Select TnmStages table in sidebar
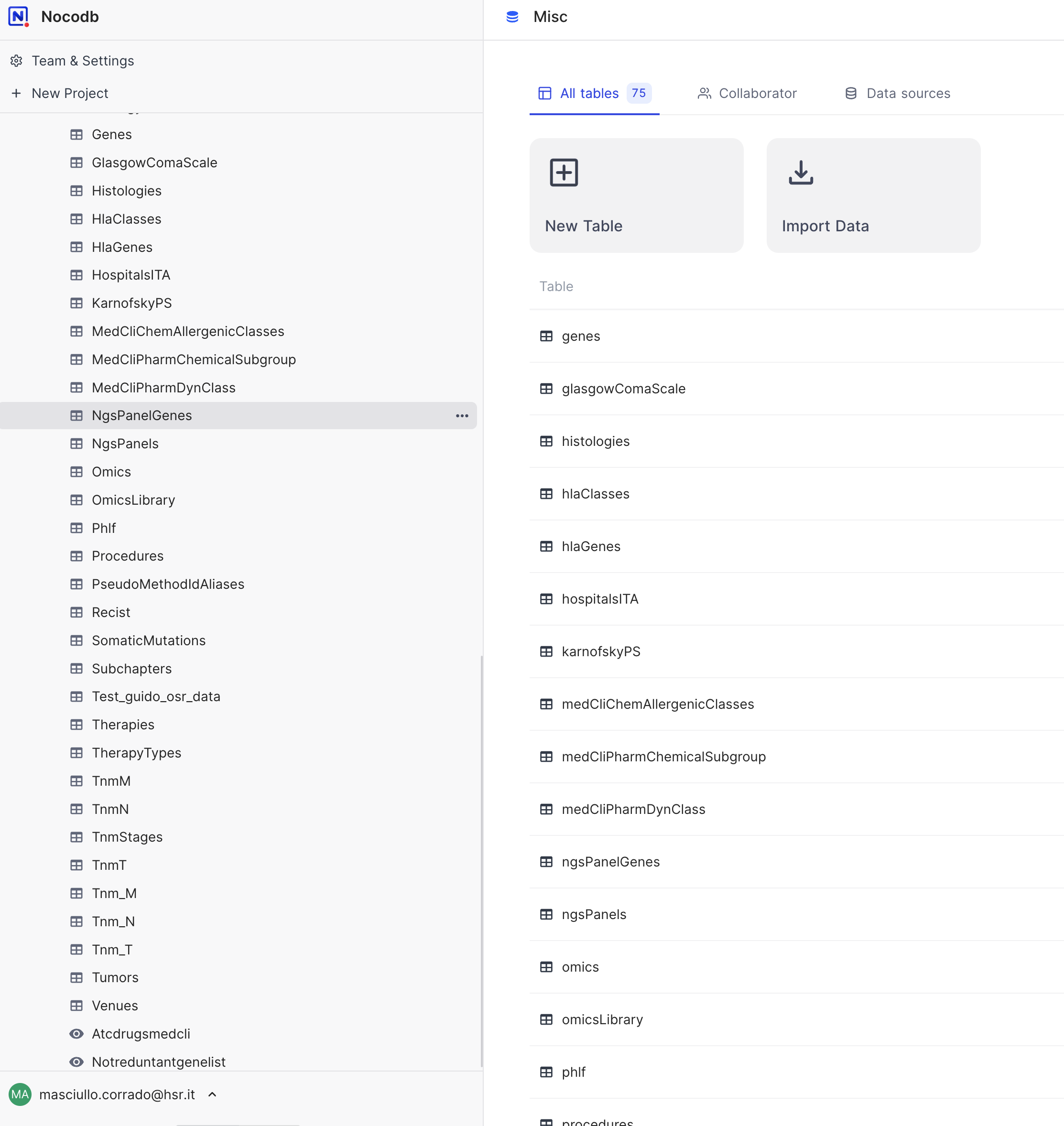Screen dimensions: 1064x1126 pyautogui.click(x=127, y=837)
